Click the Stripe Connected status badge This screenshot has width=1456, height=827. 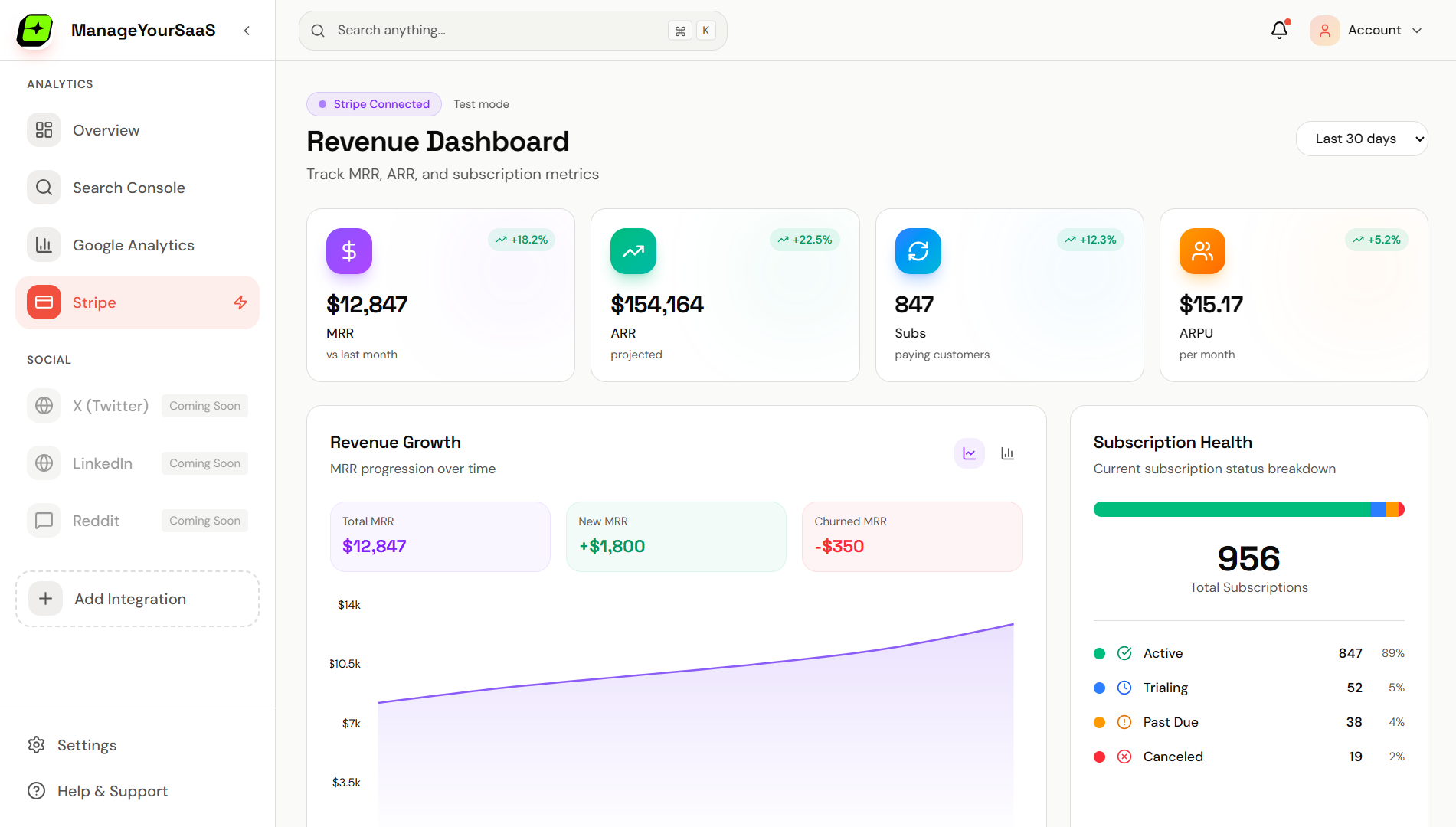pyautogui.click(x=374, y=103)
